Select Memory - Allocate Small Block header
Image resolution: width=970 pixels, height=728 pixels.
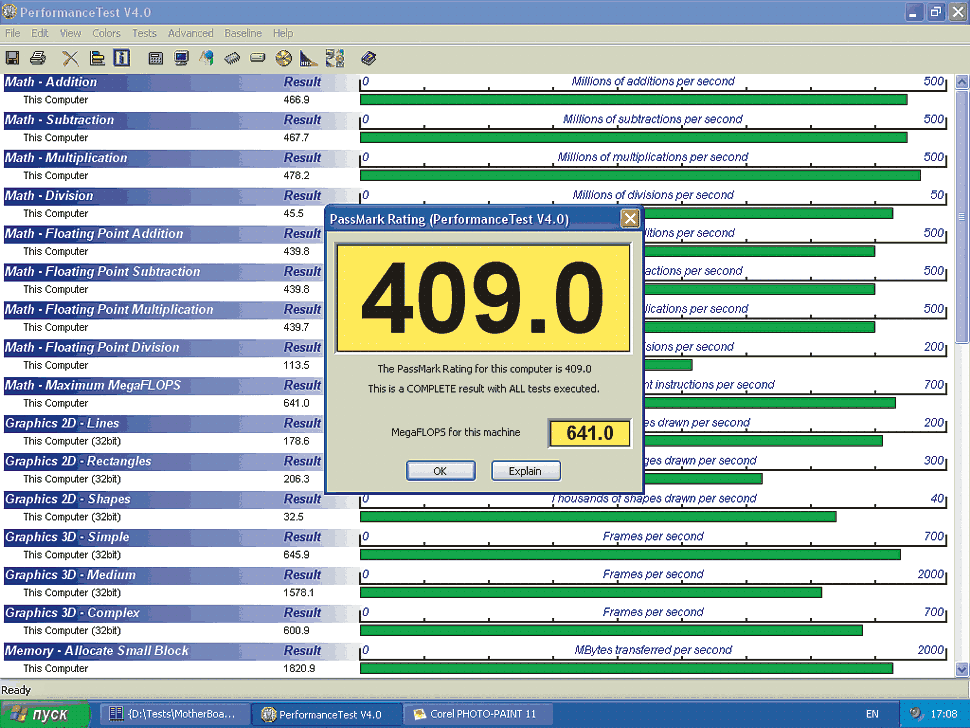click(181, 651)
